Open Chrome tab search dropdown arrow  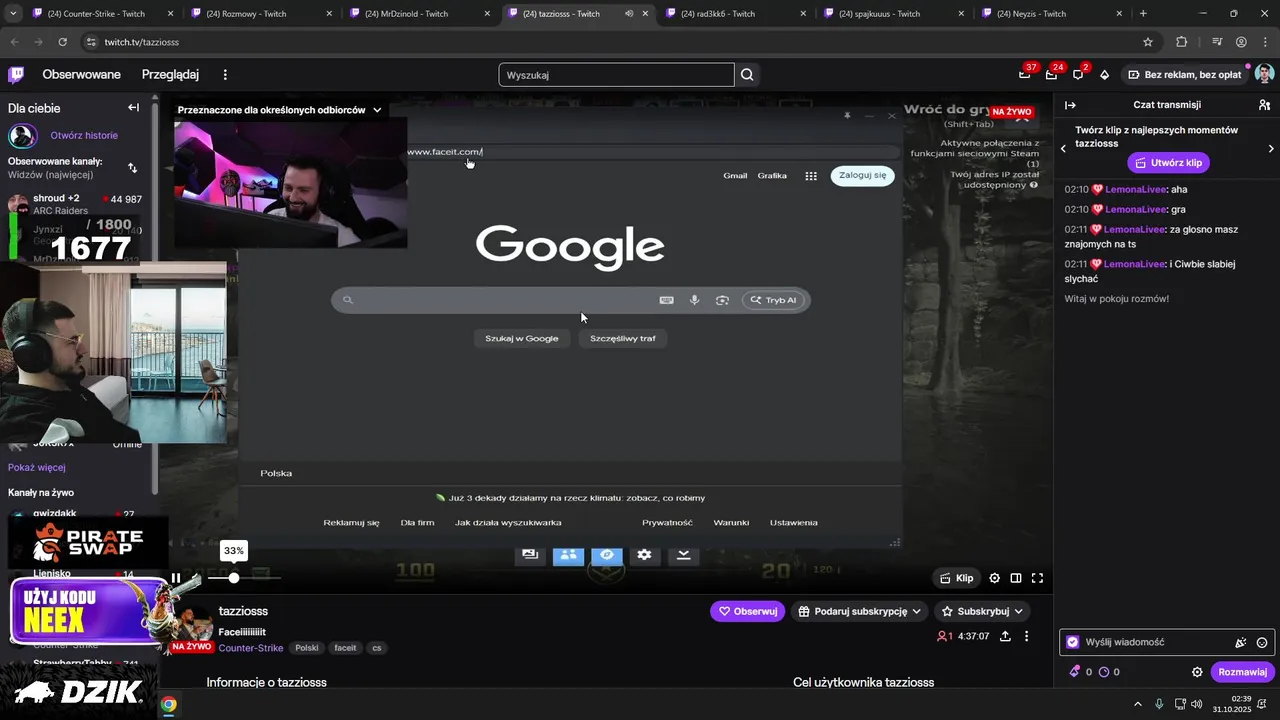[x=13, y=13]
